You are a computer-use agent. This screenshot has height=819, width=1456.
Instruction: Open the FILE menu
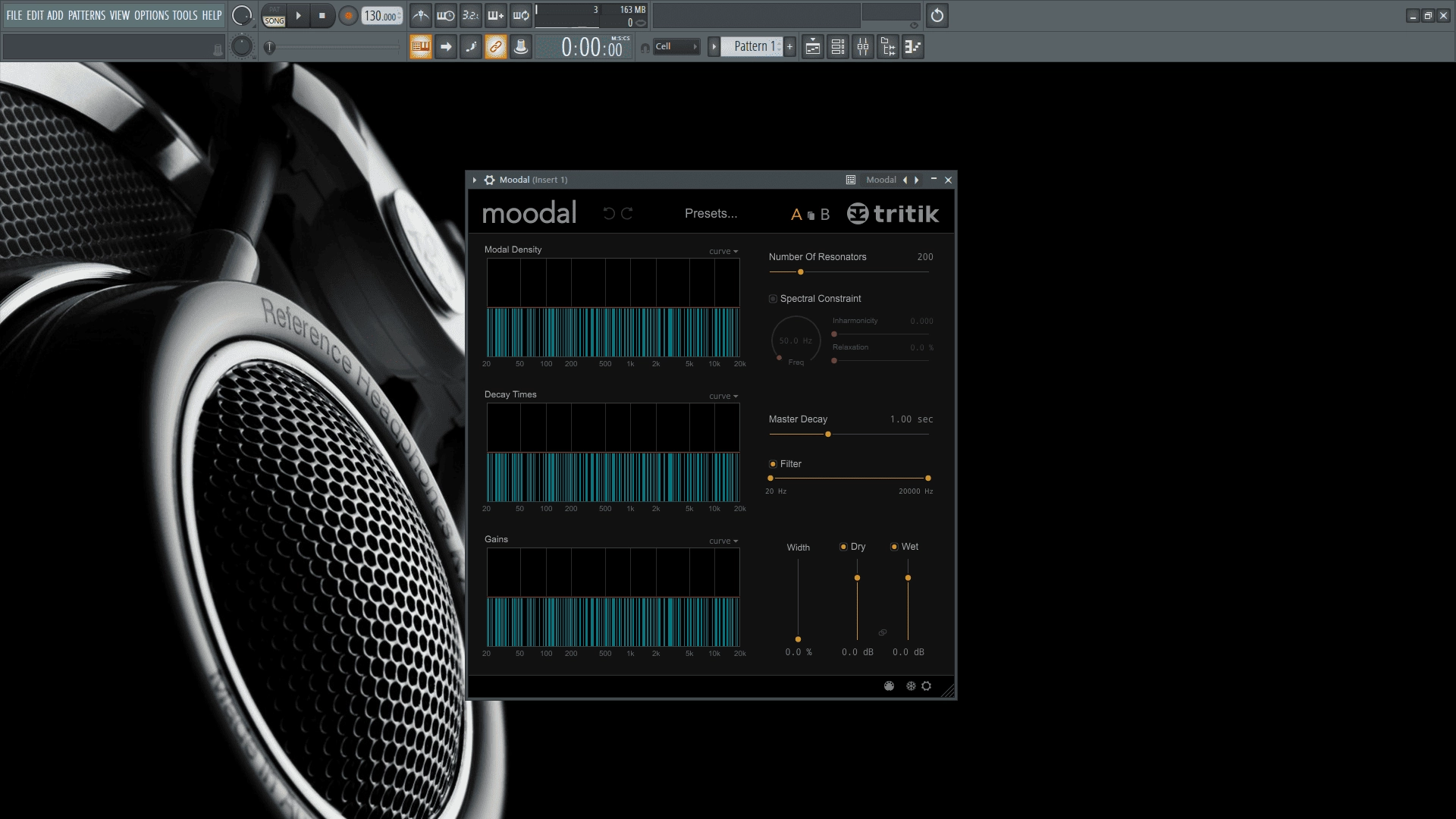[x=14, y=15]
